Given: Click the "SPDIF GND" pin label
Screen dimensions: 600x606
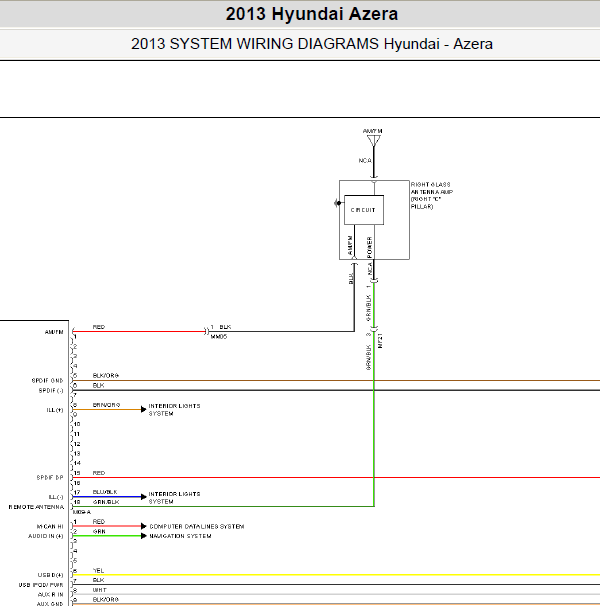Looking at the screenshot, I should tap(47, 381).
